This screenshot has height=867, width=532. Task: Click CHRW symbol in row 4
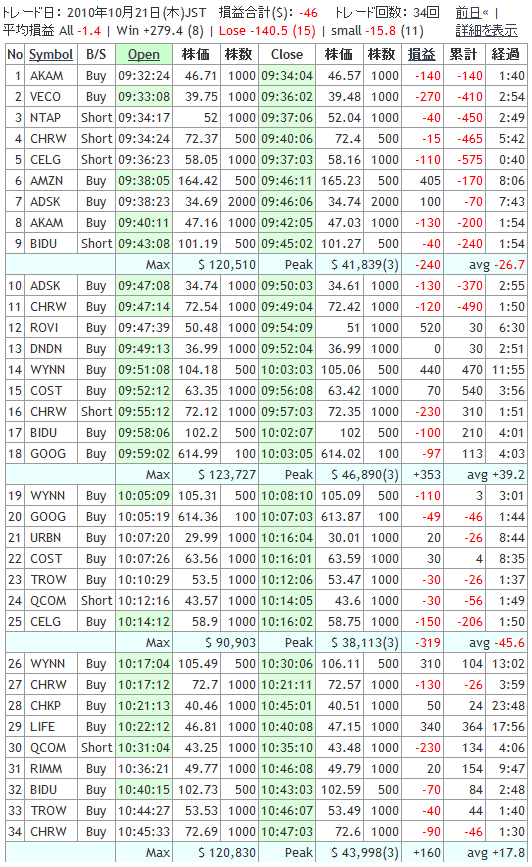[48, 139]
